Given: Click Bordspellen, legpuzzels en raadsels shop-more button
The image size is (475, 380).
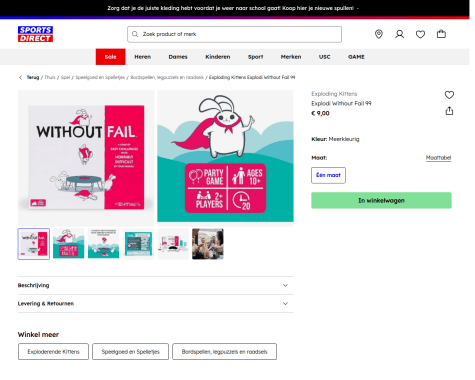Looking at the screenshot, I should (x=224, y=352).
